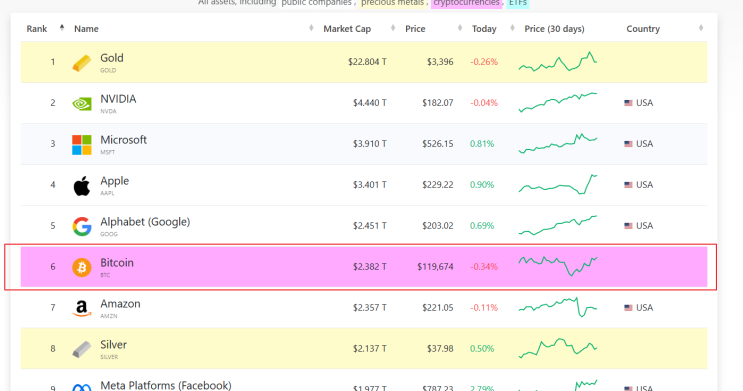Click Amazon's 30-day price chart
Viewport: 743px width, 391px height.
pos(558,307)
